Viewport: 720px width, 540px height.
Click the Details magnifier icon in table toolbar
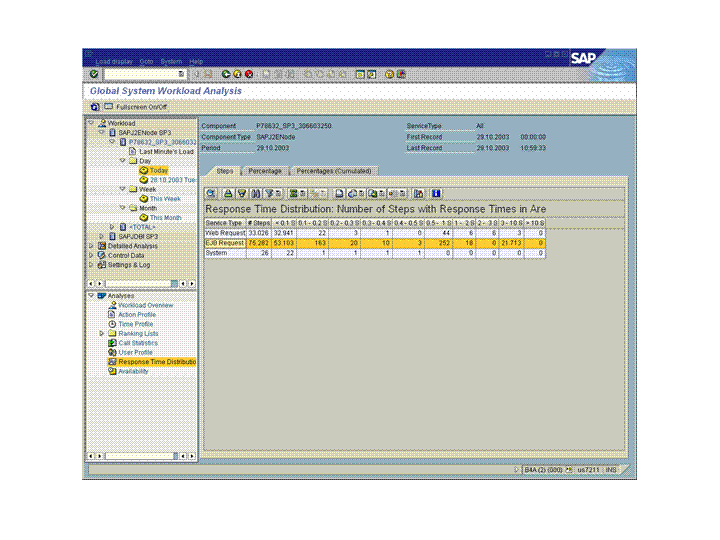(x=211, y=193)
